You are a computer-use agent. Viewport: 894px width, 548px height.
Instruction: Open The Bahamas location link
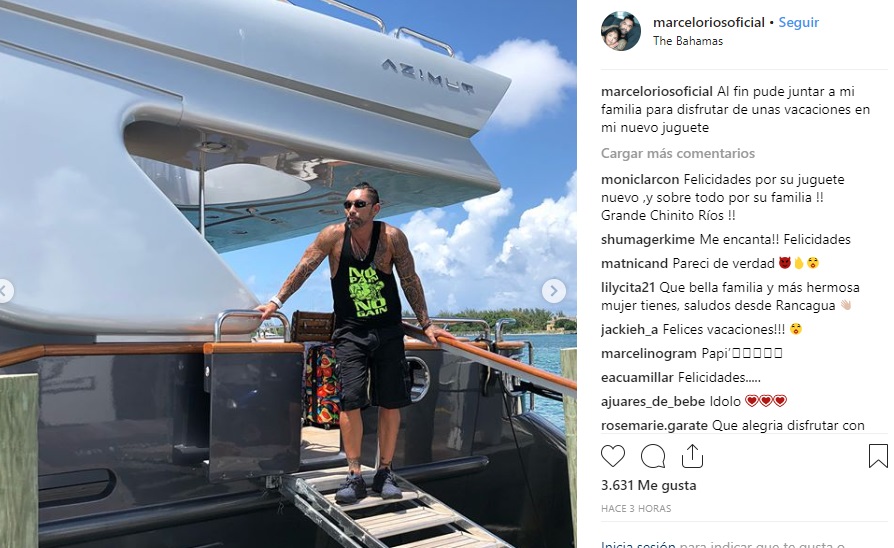(x=688, y=41)
